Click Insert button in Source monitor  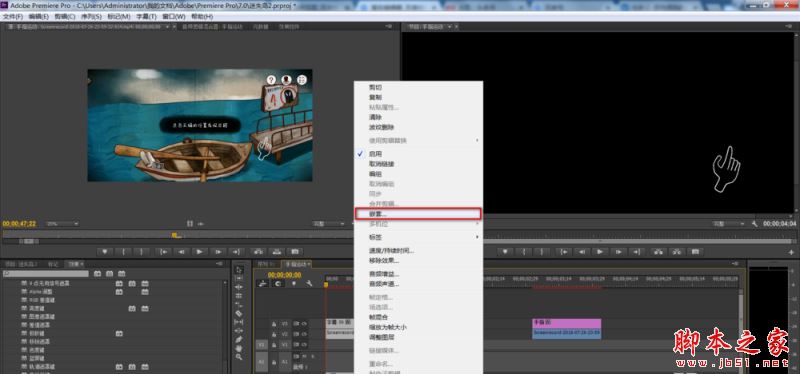point(258,252)
